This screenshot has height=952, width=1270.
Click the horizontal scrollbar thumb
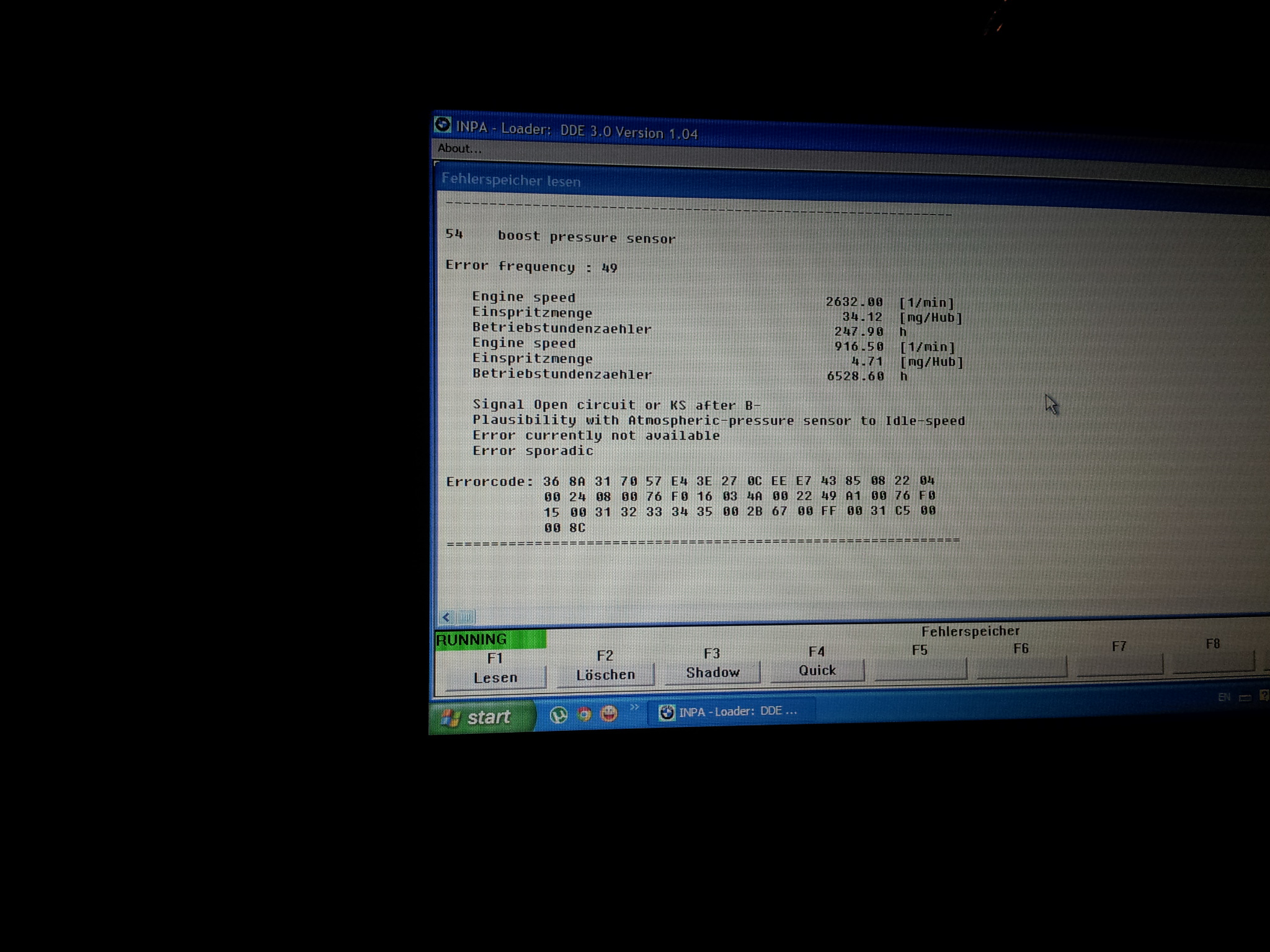pos(466,617)
